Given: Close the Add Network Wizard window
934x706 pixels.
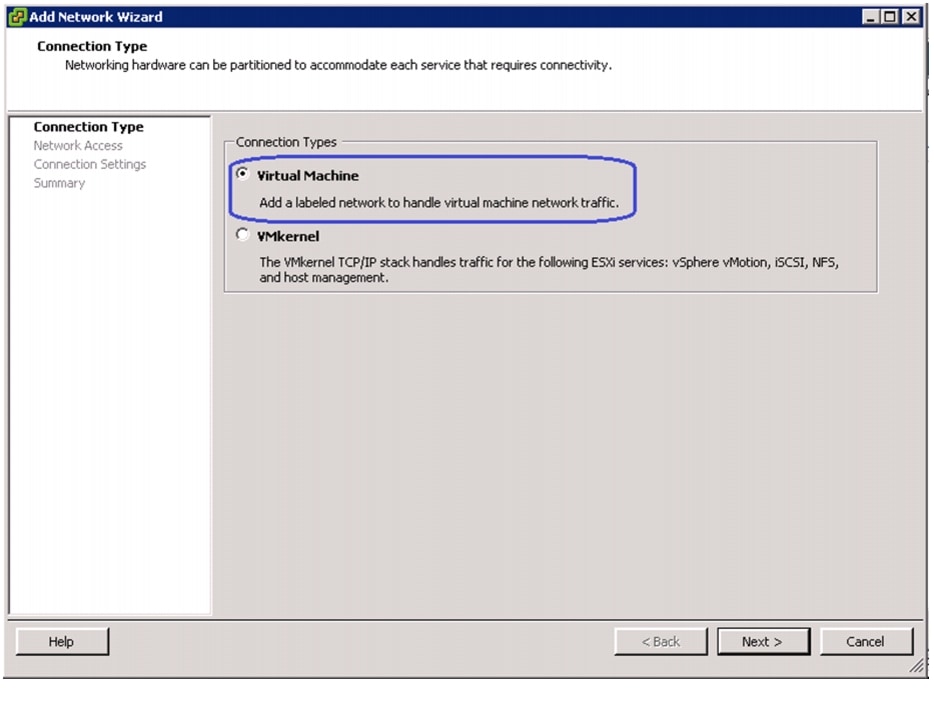Looking at the screenshot, I should click(911, 17).
